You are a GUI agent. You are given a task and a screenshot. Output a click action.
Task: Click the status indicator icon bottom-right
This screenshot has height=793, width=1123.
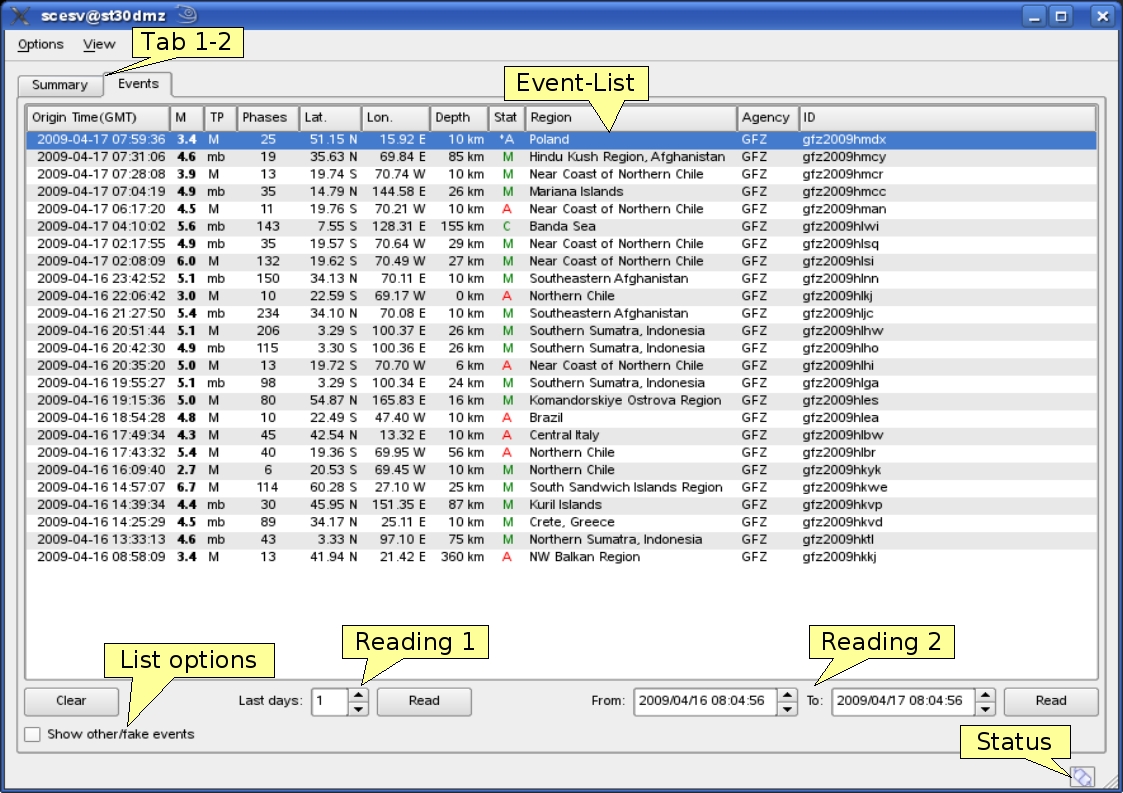pos(1083,776)
